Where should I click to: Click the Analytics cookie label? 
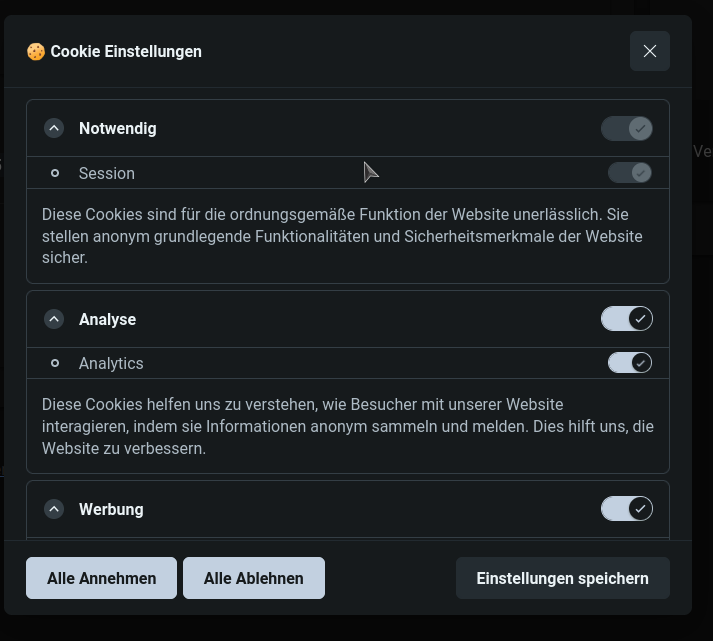click(x=111, y=363)
